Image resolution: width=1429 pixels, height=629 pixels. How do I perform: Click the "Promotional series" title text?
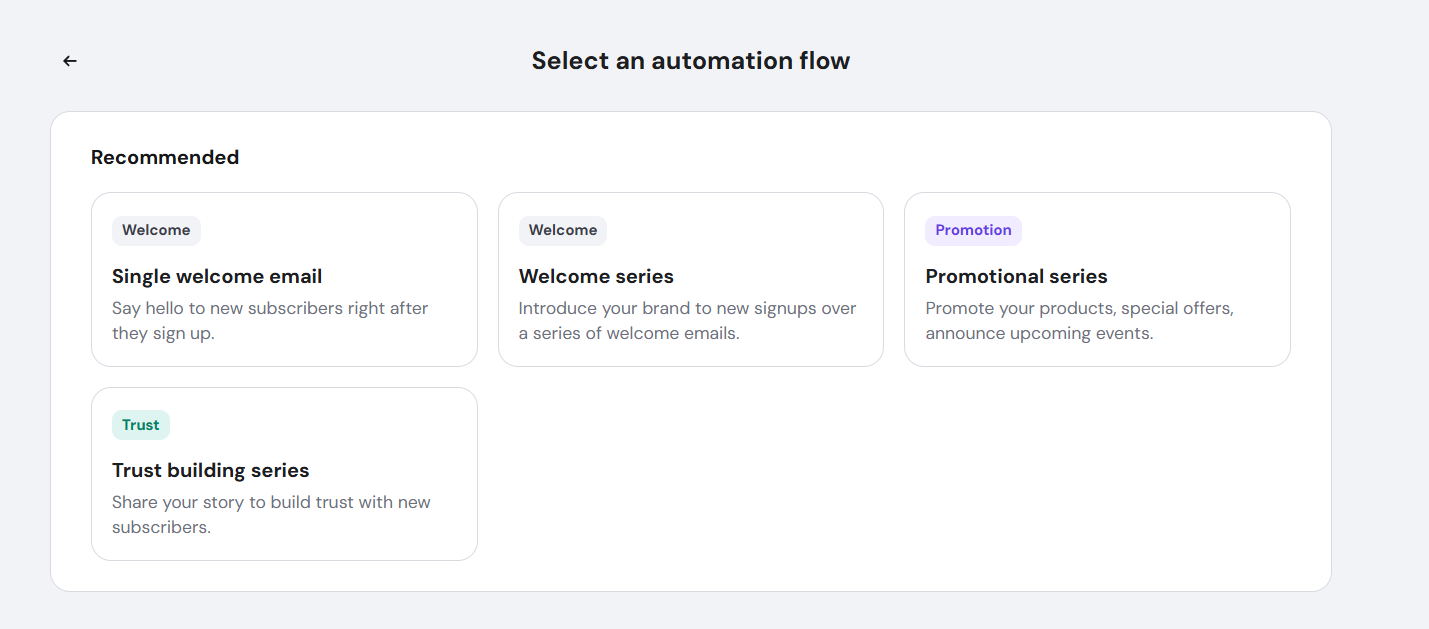1016,277
